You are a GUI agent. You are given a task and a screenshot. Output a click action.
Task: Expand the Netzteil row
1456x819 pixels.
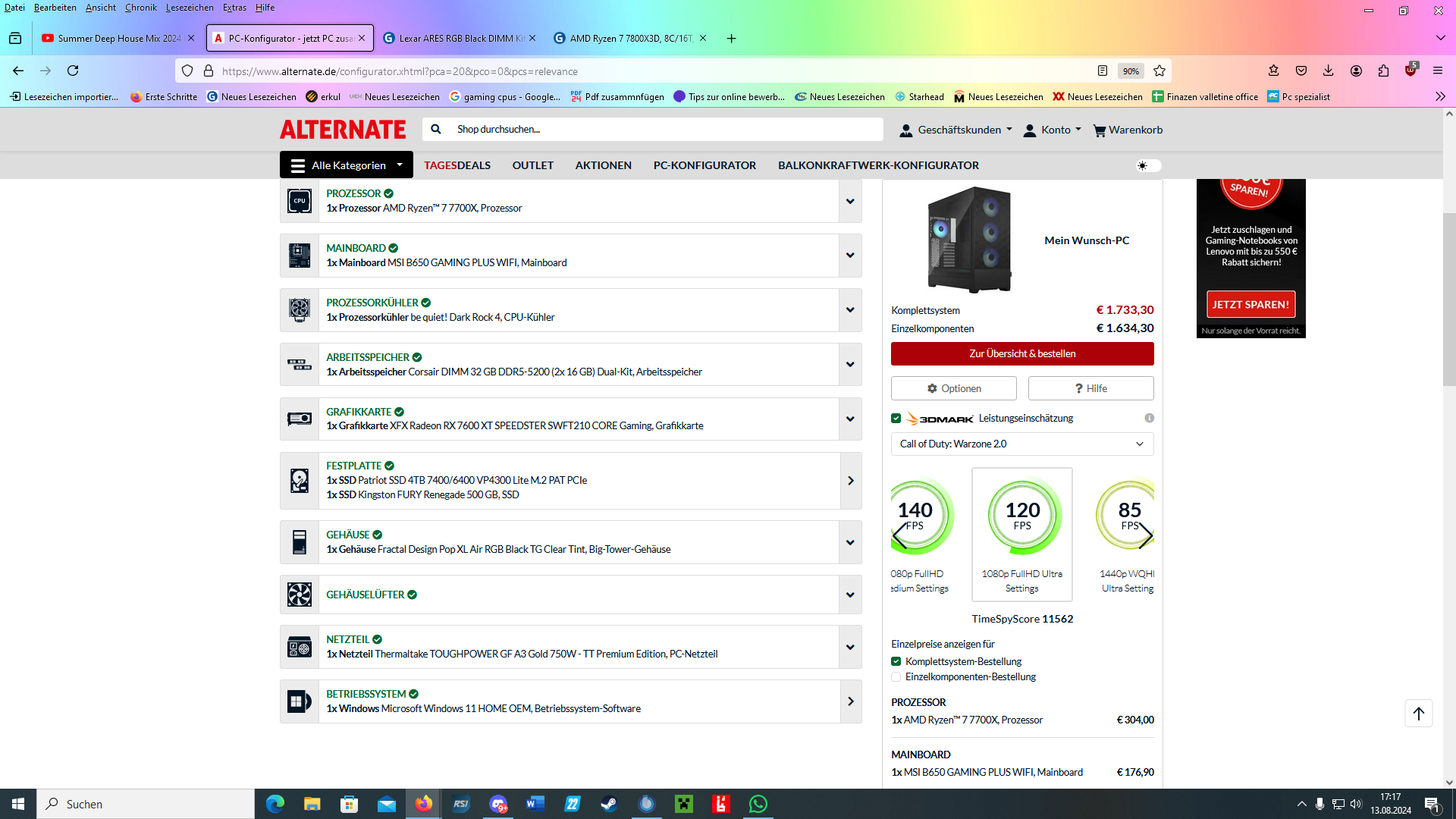pyautogui.click(x=850, y=647)
